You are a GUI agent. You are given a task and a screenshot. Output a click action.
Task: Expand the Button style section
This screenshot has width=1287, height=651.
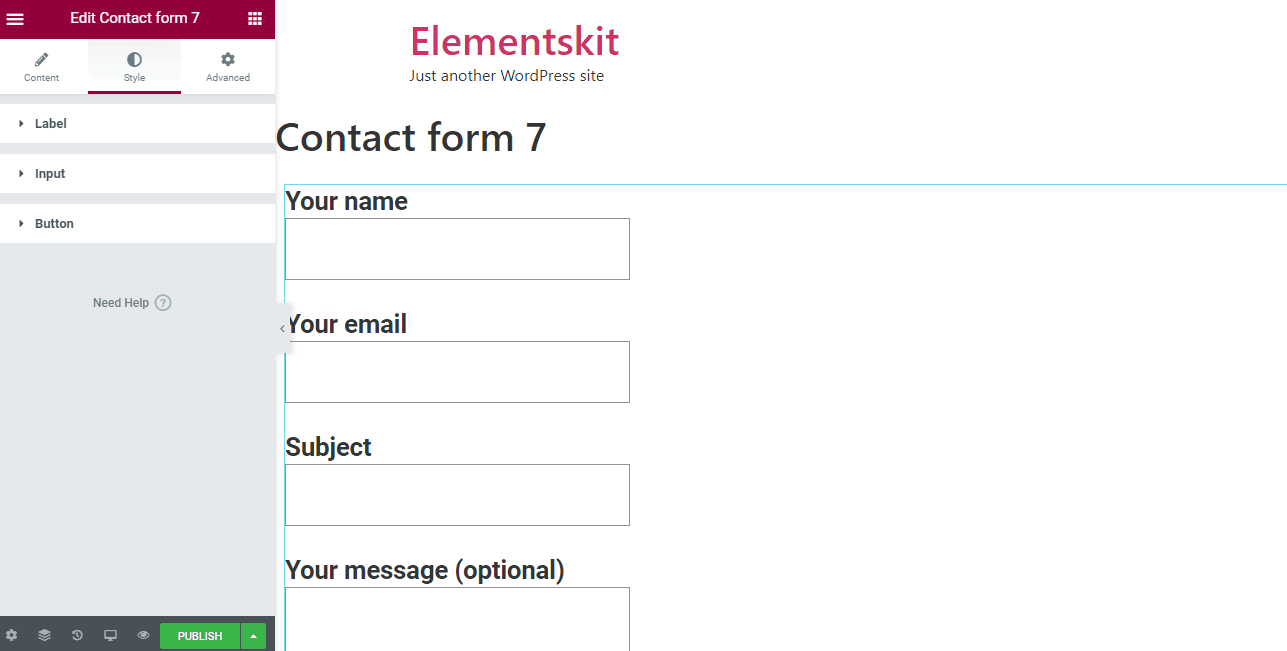point(137,224)
